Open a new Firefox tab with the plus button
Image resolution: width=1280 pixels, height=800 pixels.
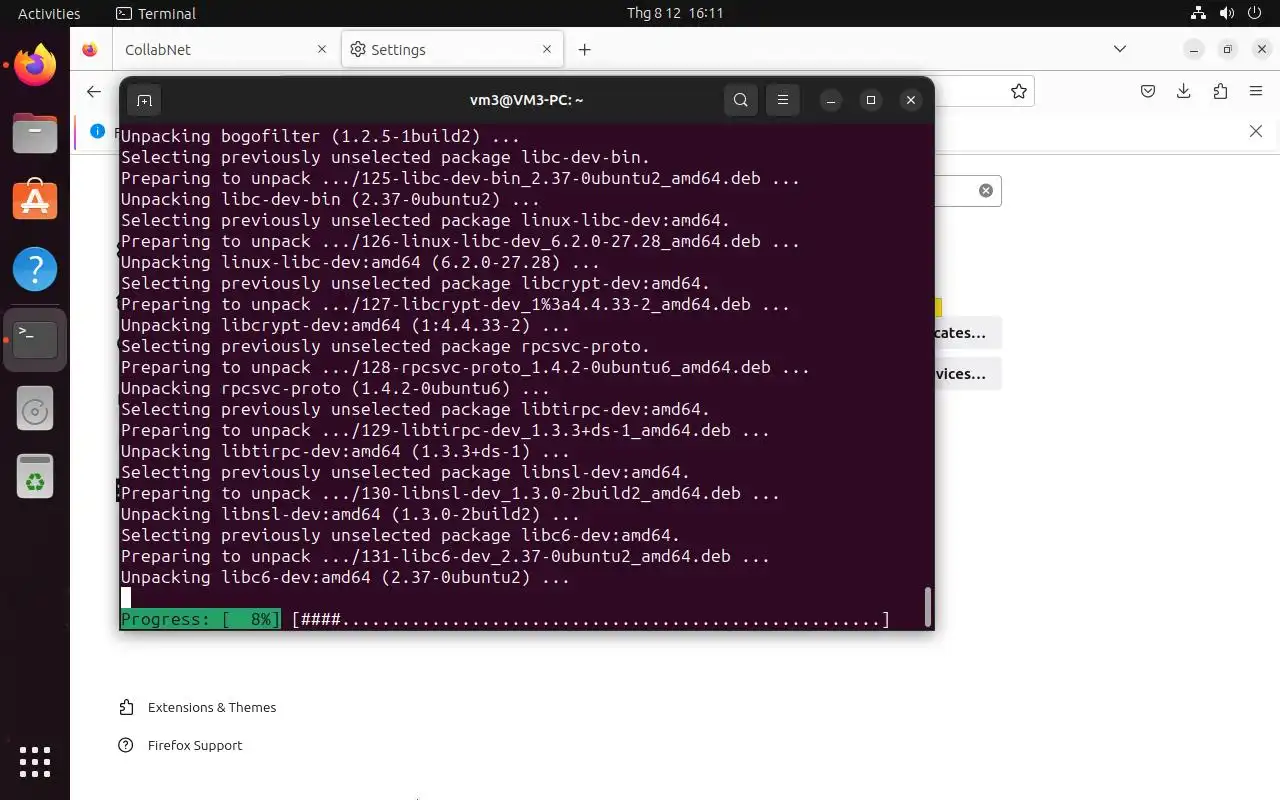[x=585, y=49]
